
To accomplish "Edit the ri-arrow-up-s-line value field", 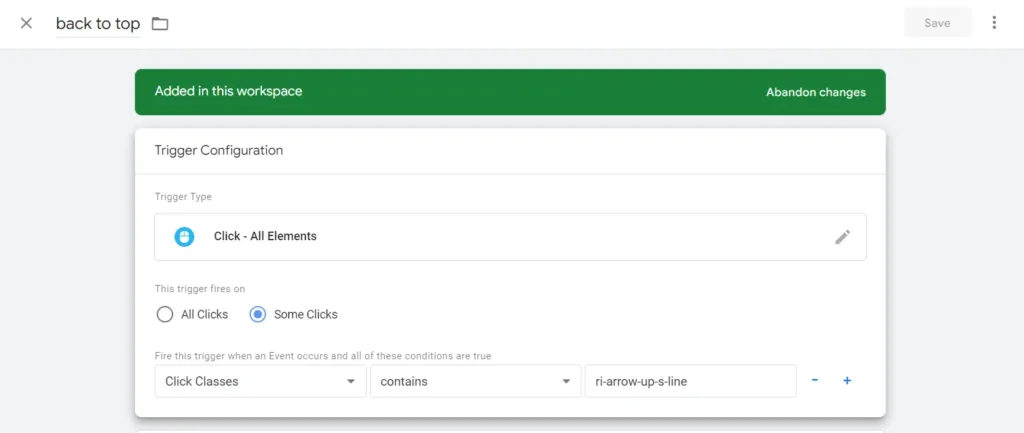I will pos(689,381).
